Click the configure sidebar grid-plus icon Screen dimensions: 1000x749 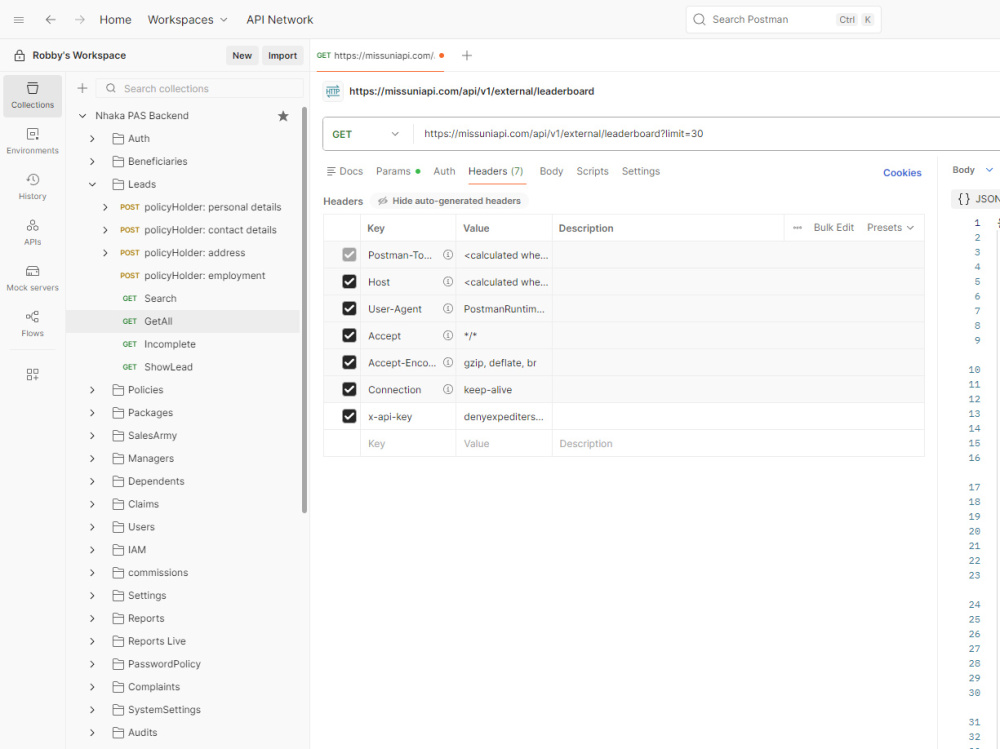click(33, 374)
